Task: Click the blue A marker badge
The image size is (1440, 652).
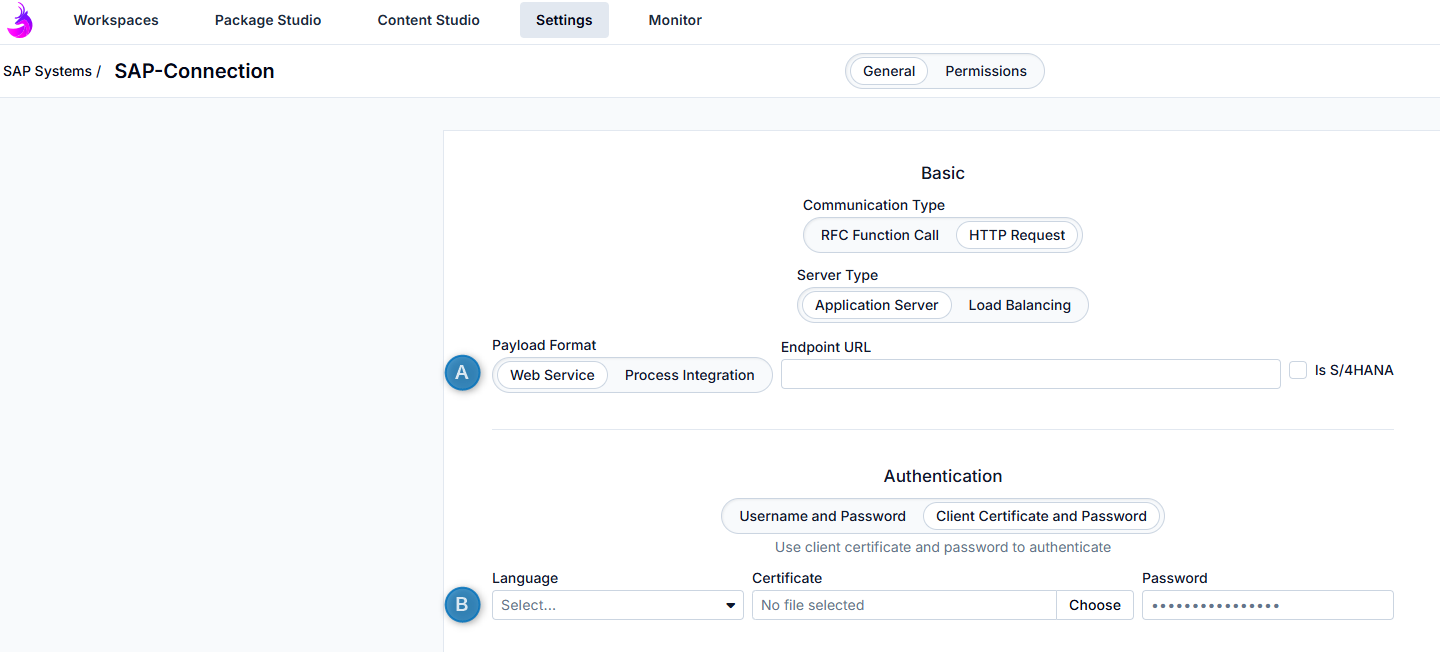Action: tap(462, 373)
